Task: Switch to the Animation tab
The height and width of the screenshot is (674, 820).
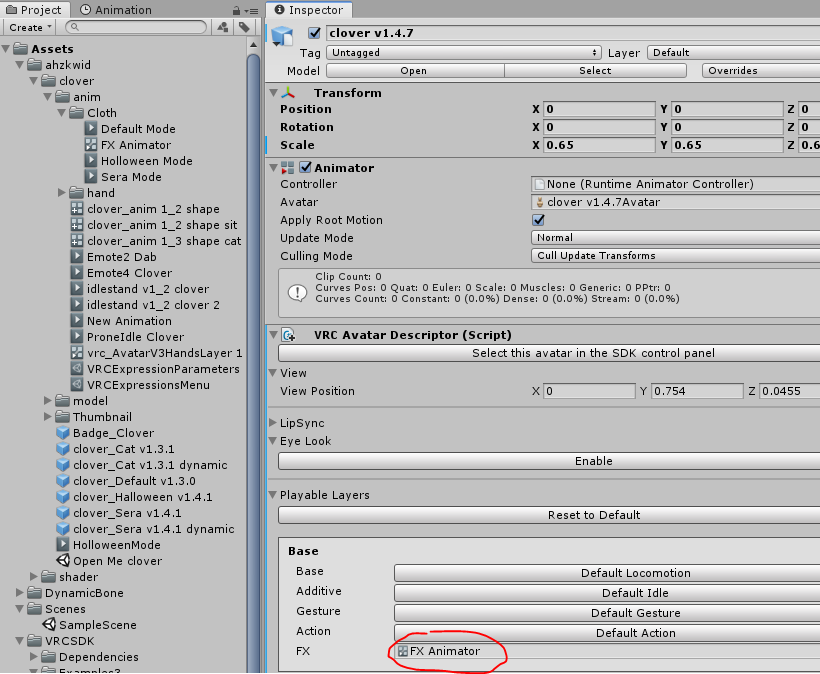Action: coord(116,9)
